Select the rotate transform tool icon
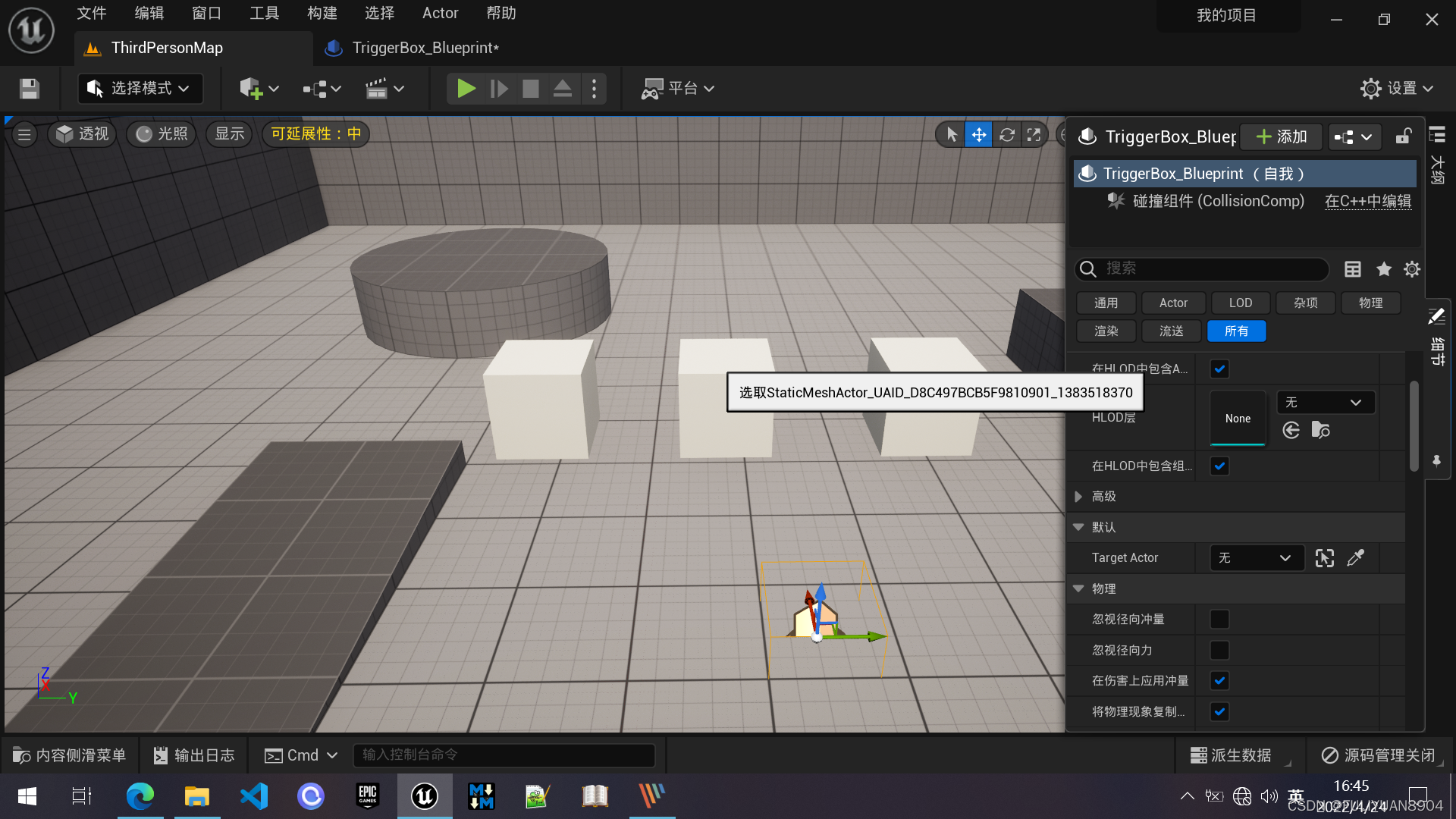1456x819 pixels. pos(1006,135)
